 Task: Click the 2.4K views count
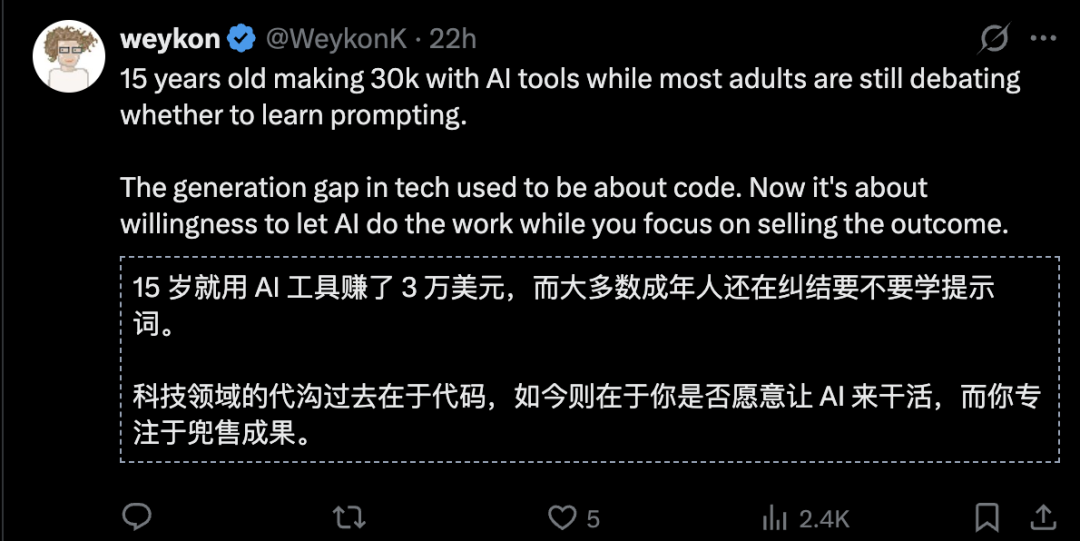(824, 518)
